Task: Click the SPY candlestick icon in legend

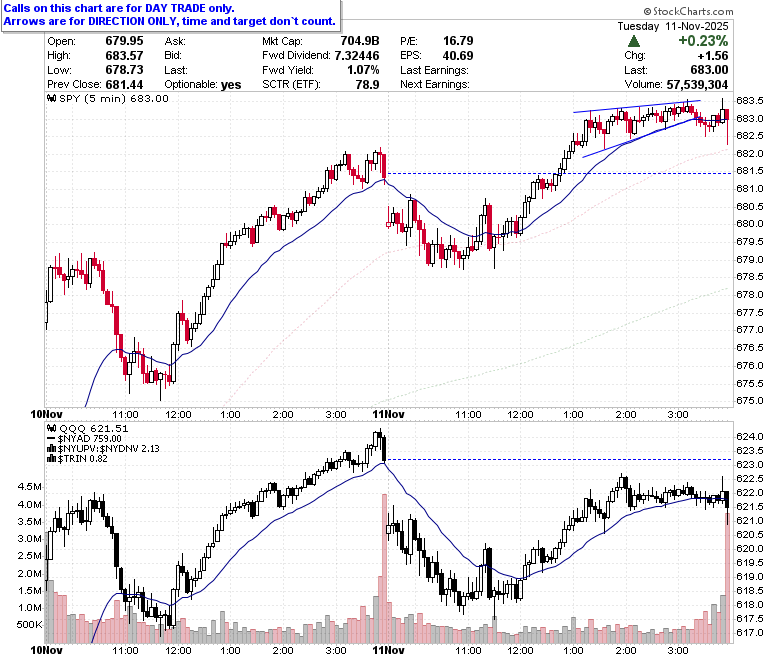Action: 51,98
